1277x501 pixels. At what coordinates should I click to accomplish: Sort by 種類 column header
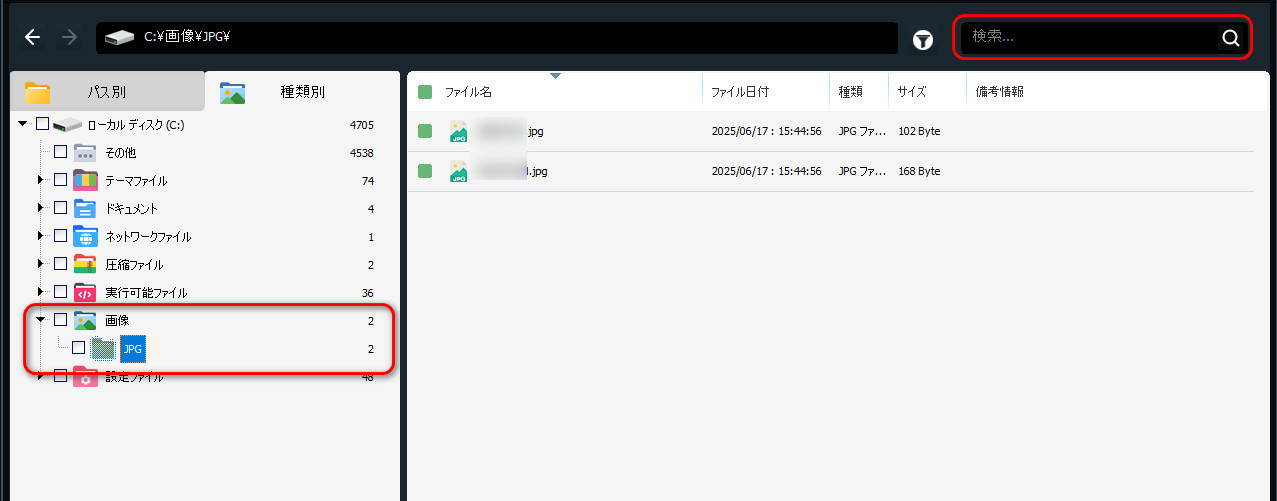[850, 92]
